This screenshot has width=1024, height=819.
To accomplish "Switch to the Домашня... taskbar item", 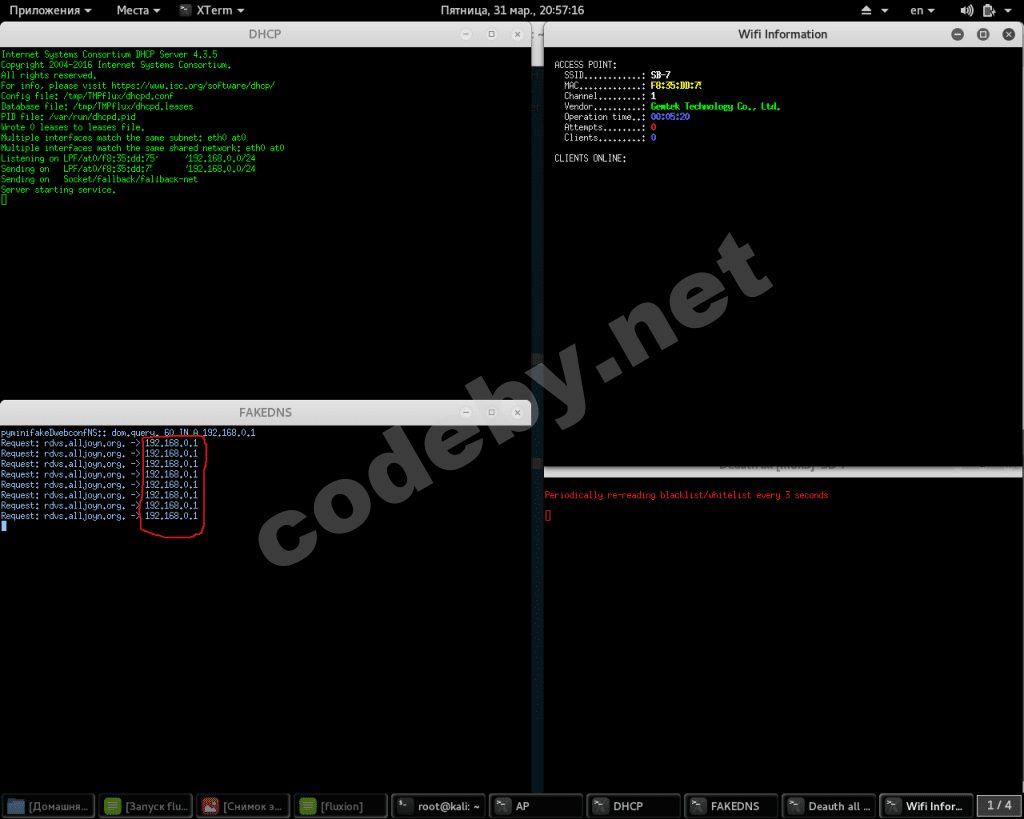I will click(x=48, y=806).
